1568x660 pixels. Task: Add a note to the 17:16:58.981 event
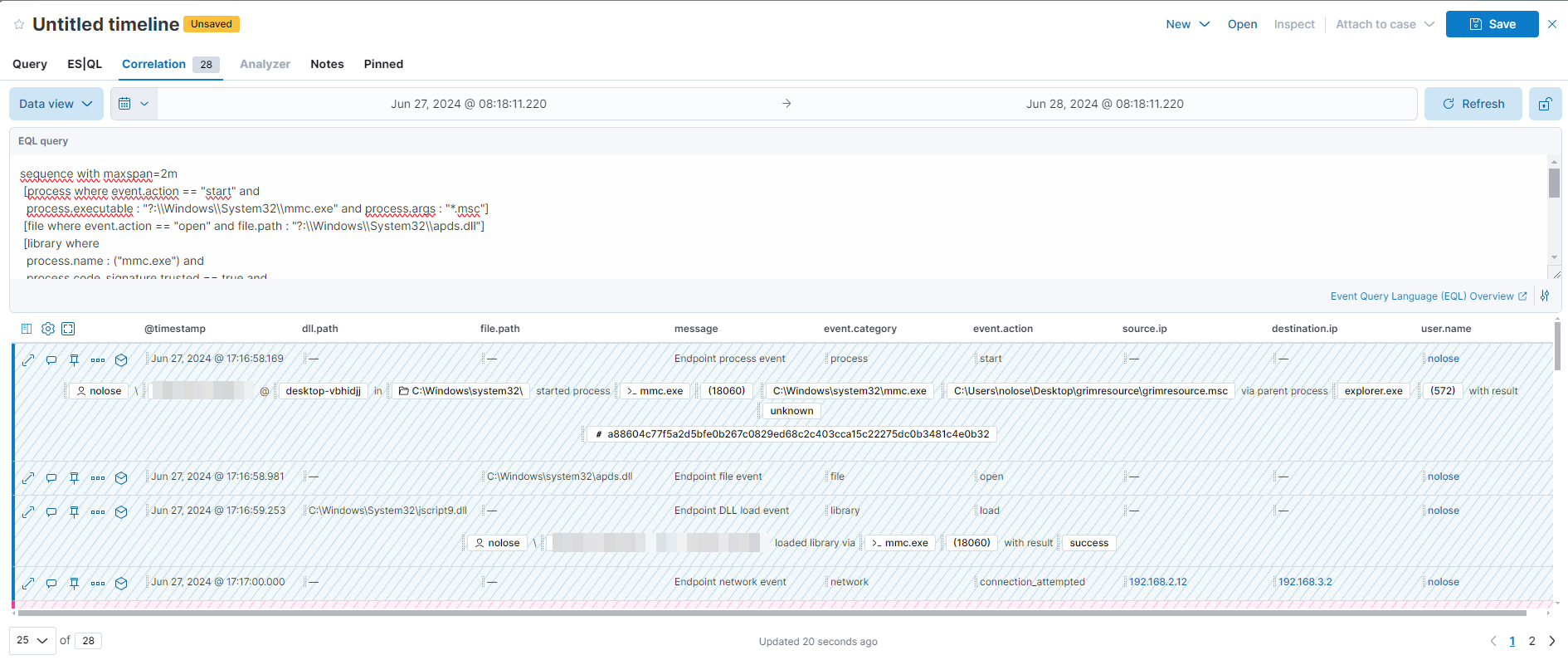(x=51, y=477)
